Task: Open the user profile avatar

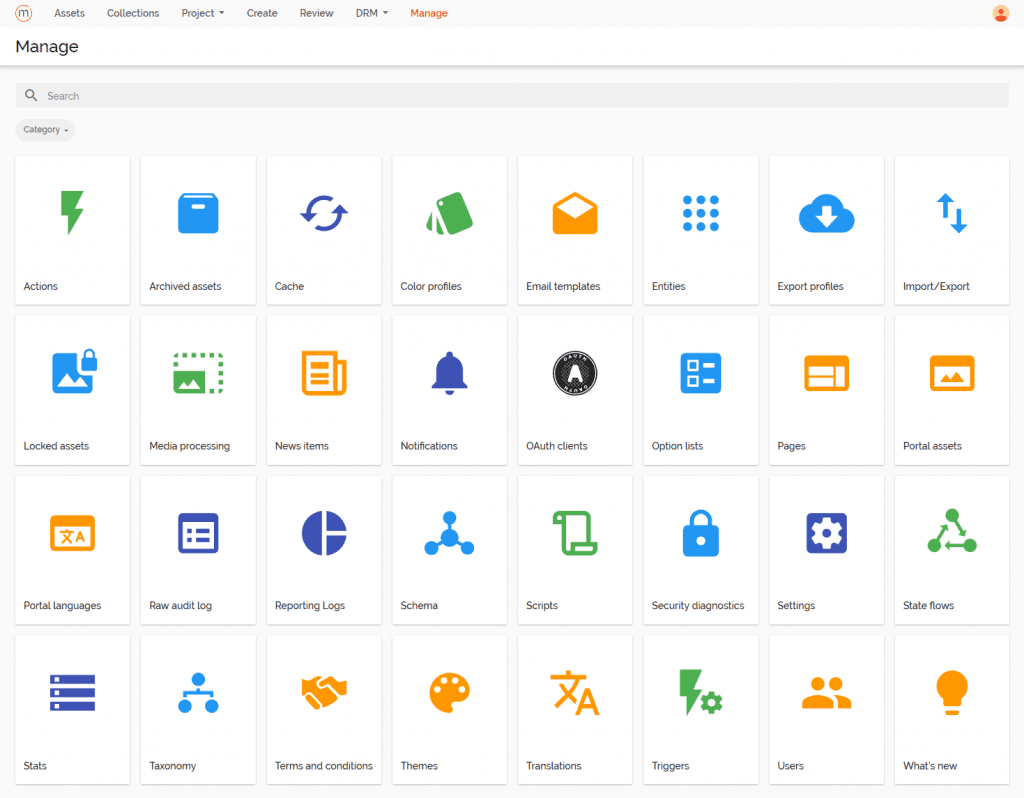Action: coord(1000,13)
